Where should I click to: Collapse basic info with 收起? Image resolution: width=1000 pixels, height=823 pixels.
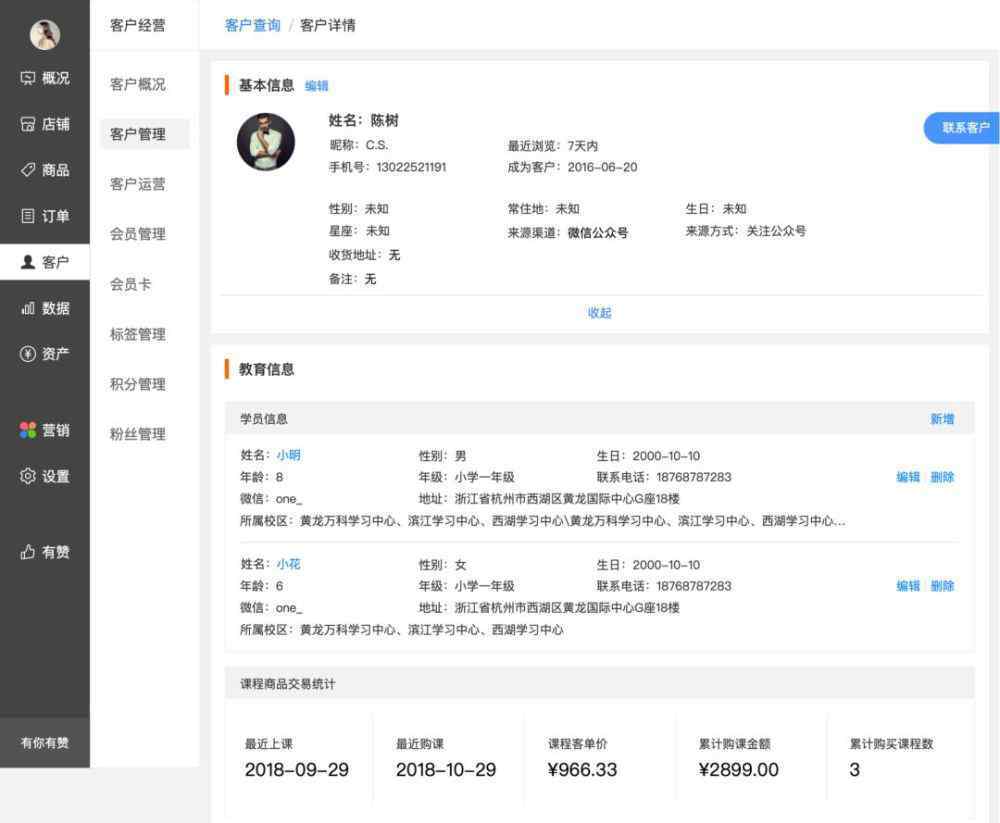(599, 313)
